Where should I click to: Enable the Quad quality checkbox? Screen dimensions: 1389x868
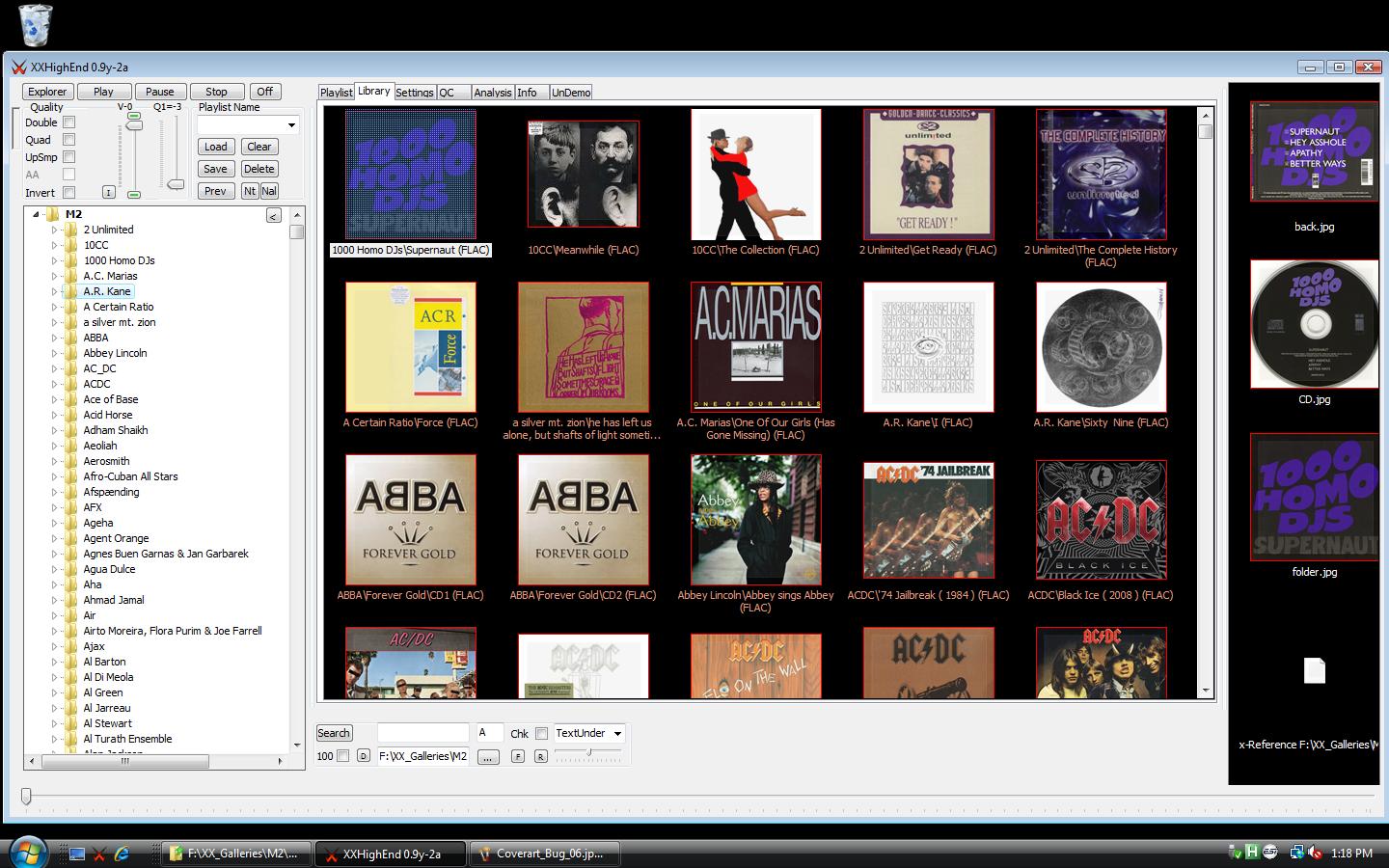[68, 140]
